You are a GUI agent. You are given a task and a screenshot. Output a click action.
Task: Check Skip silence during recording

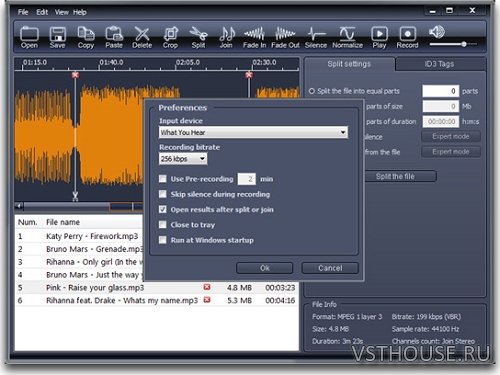[163, 194]
